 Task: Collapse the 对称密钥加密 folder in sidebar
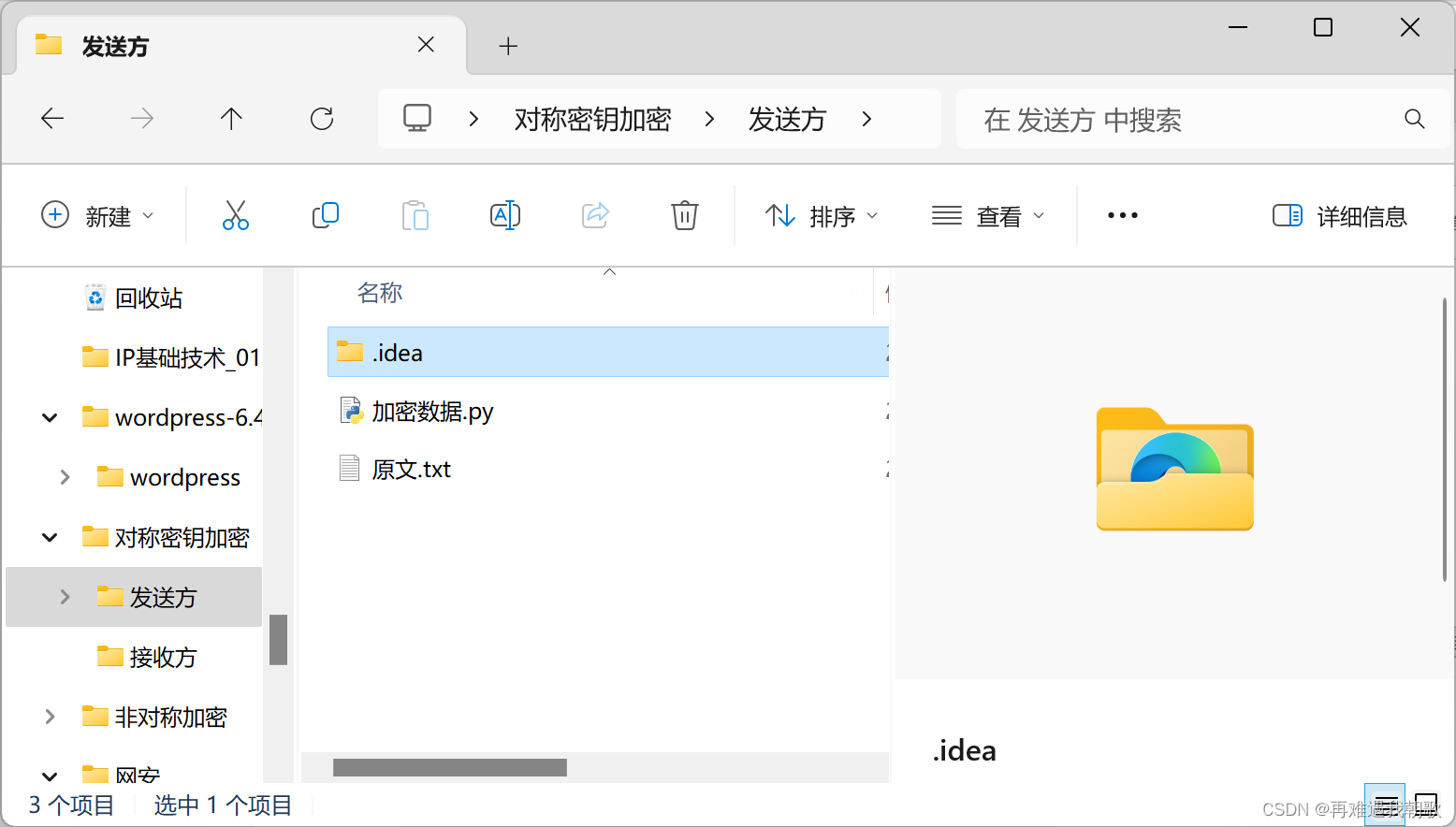(49, 537)
